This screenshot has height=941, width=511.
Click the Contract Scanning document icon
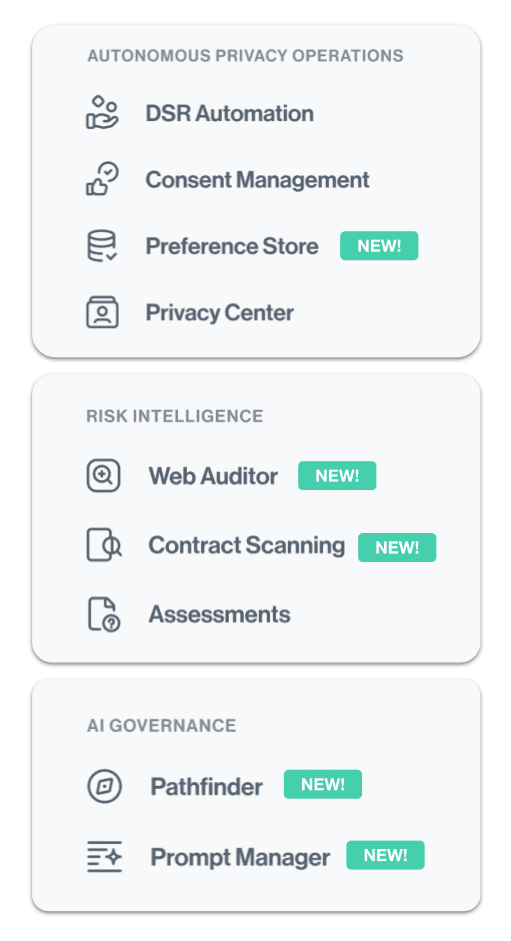(x=104, y=545)
